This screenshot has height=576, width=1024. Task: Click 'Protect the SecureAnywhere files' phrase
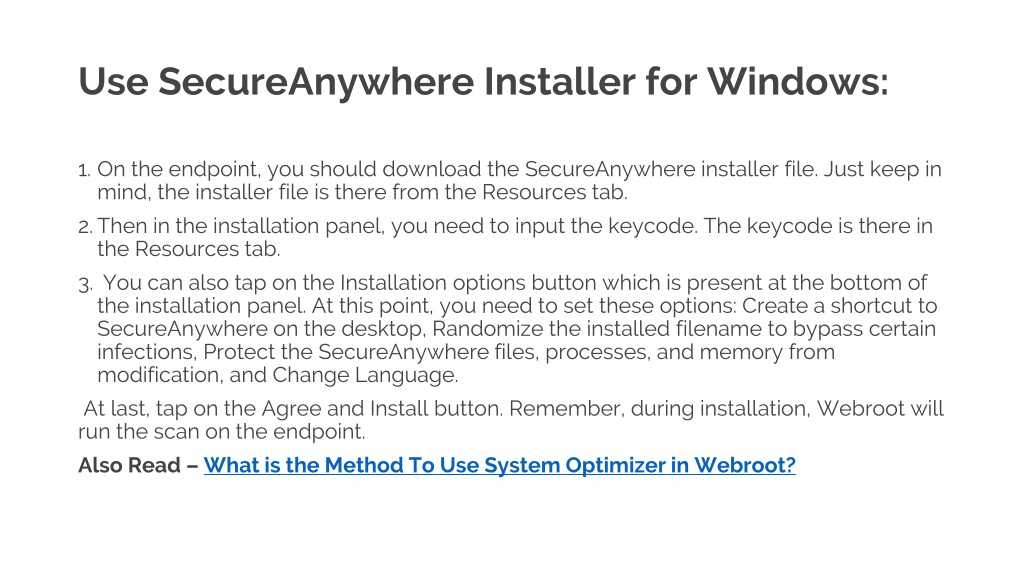click(x=346, y=352)
